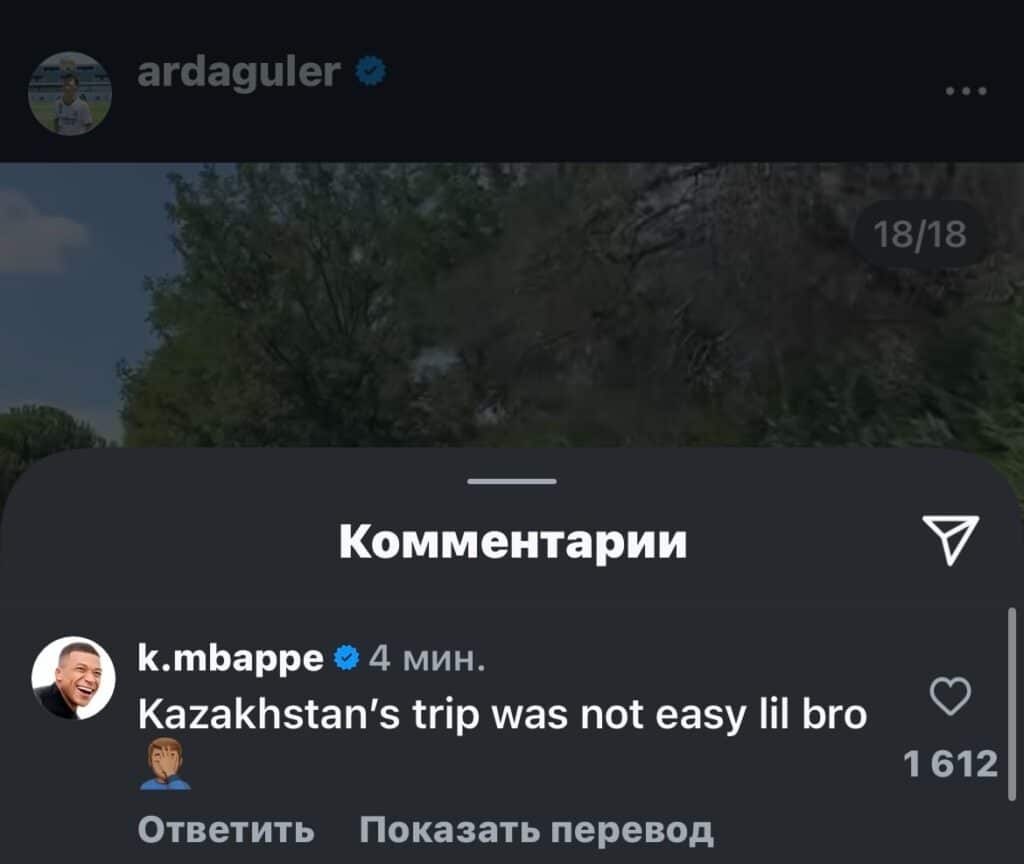
Task: Share the post via paper plane icon
Action: tap(950, 539)
